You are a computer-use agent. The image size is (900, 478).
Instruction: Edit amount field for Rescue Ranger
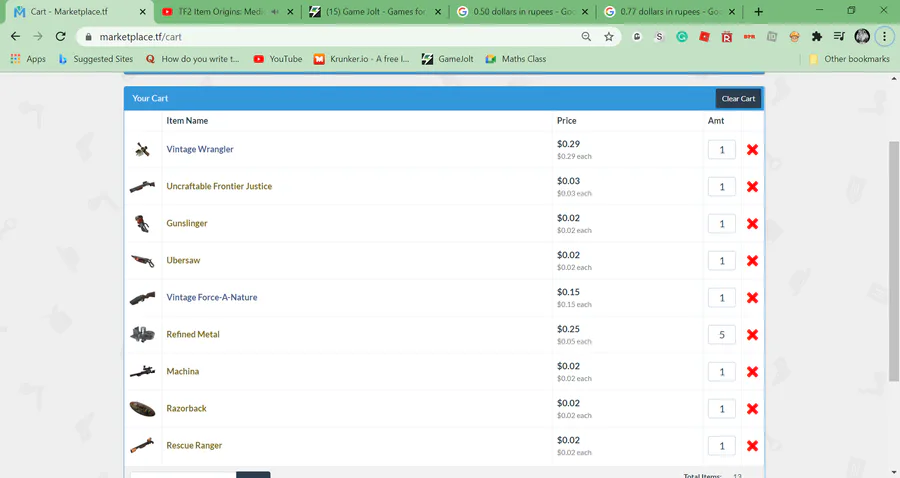click(x=721, y=446)
